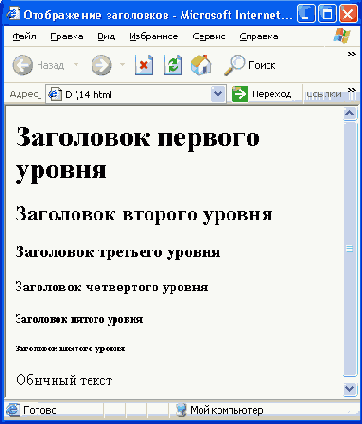Open the Избранное menu
This screenshot has width=362, height=424.
154,36
